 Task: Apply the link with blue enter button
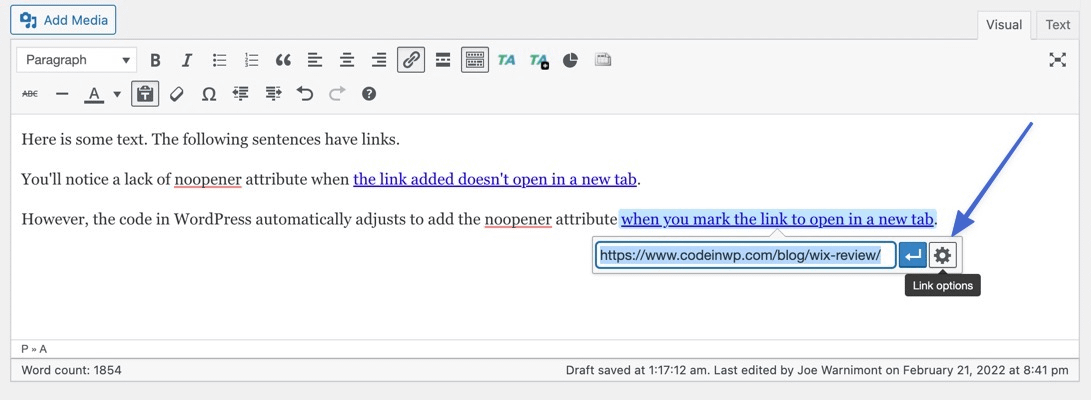click(x=913, y=255)
